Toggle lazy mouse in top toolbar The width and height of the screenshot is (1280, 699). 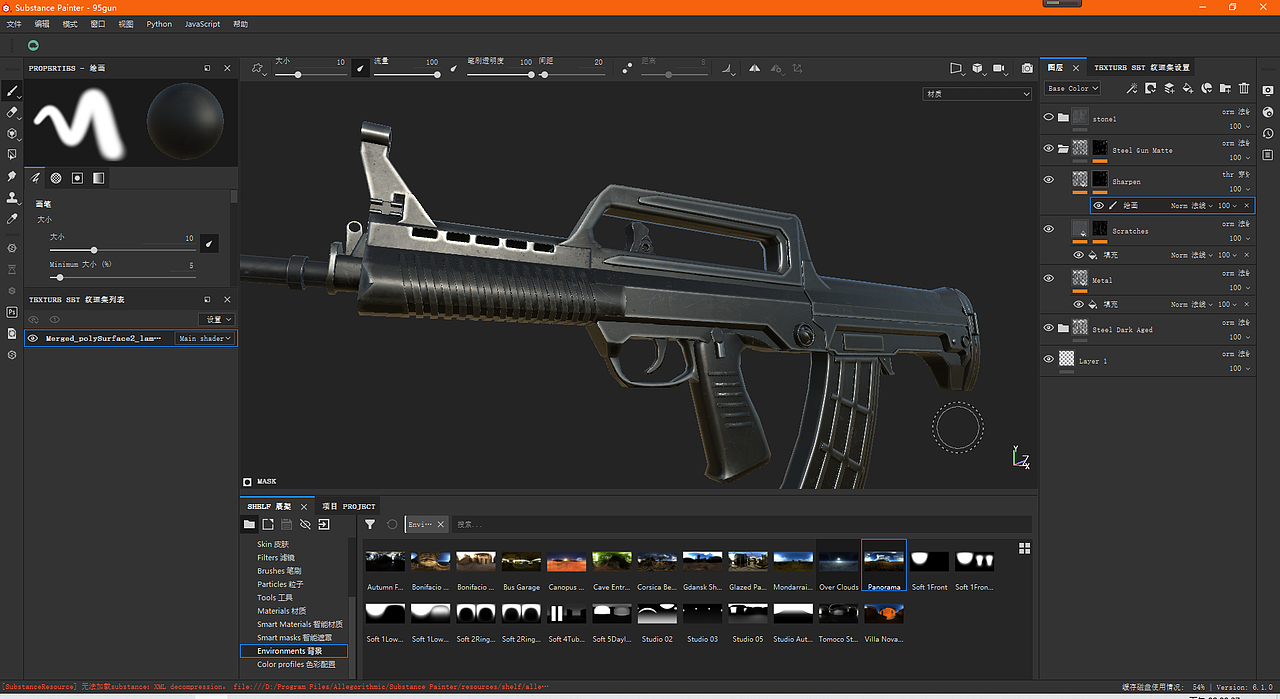pyautogui.click(x=627, y=68)
